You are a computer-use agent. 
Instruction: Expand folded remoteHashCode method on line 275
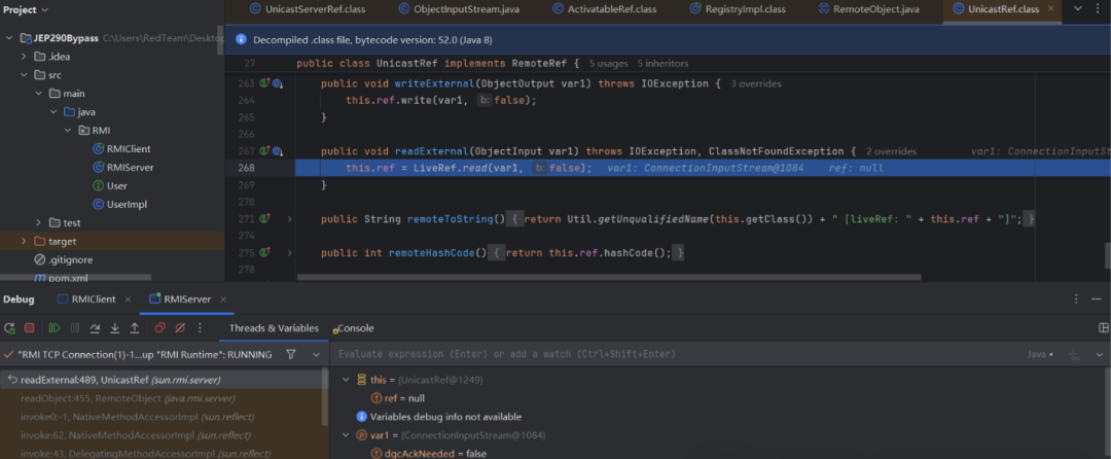289,252
